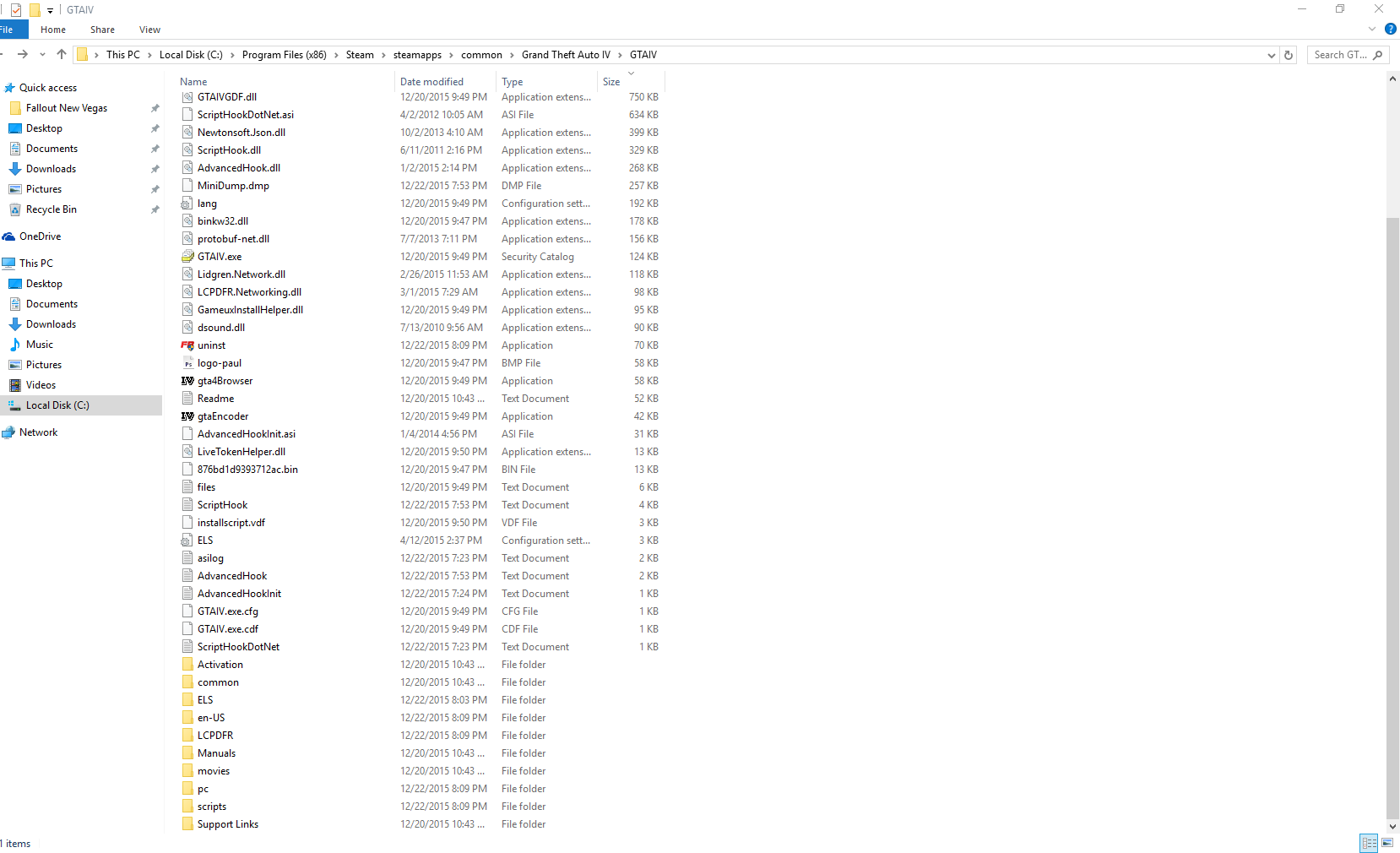Screen dimensions: 1400x853
Task: Open the Share ribbon tab
Action: [102, 30]
